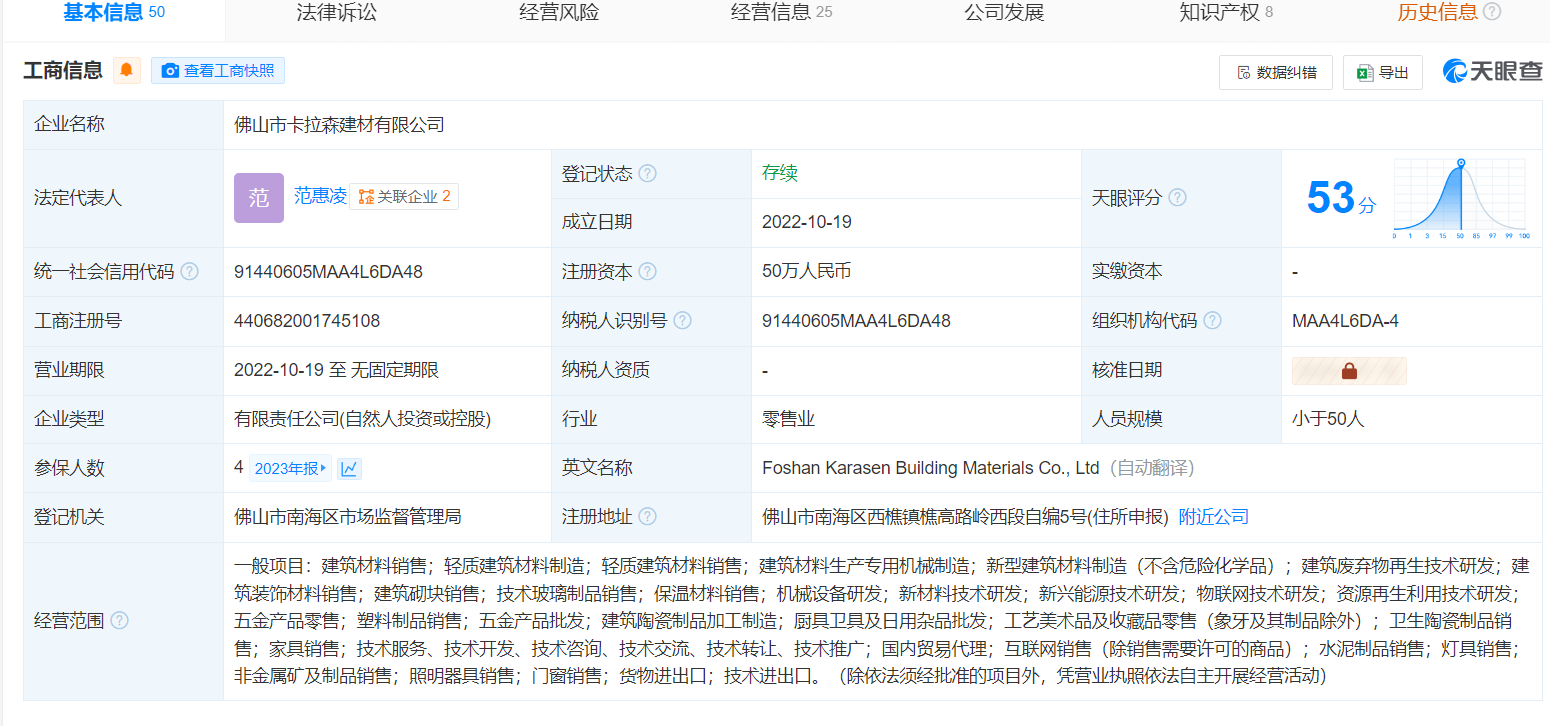Screen dimensions: 1550x726
Task: Click 佛山市南海区市场监督管理局 registration authority
Action: point(348,517)
